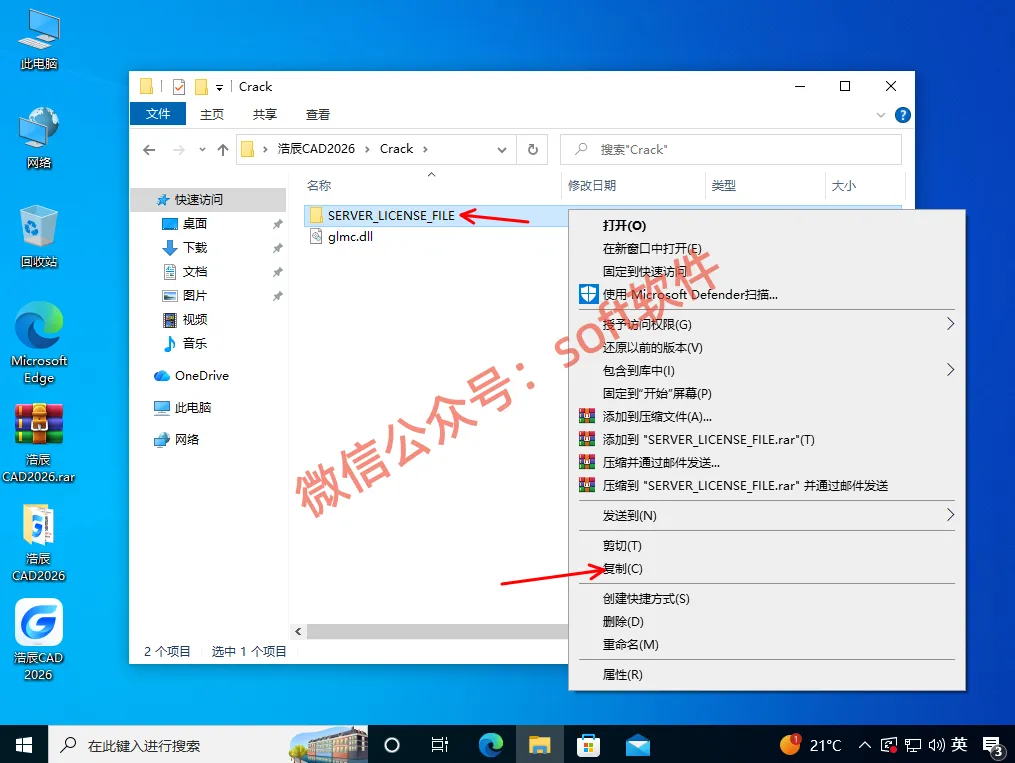Click the New folder icon in title bar
The width and height of the screenshot is (1015, 763).
point(201,87)
